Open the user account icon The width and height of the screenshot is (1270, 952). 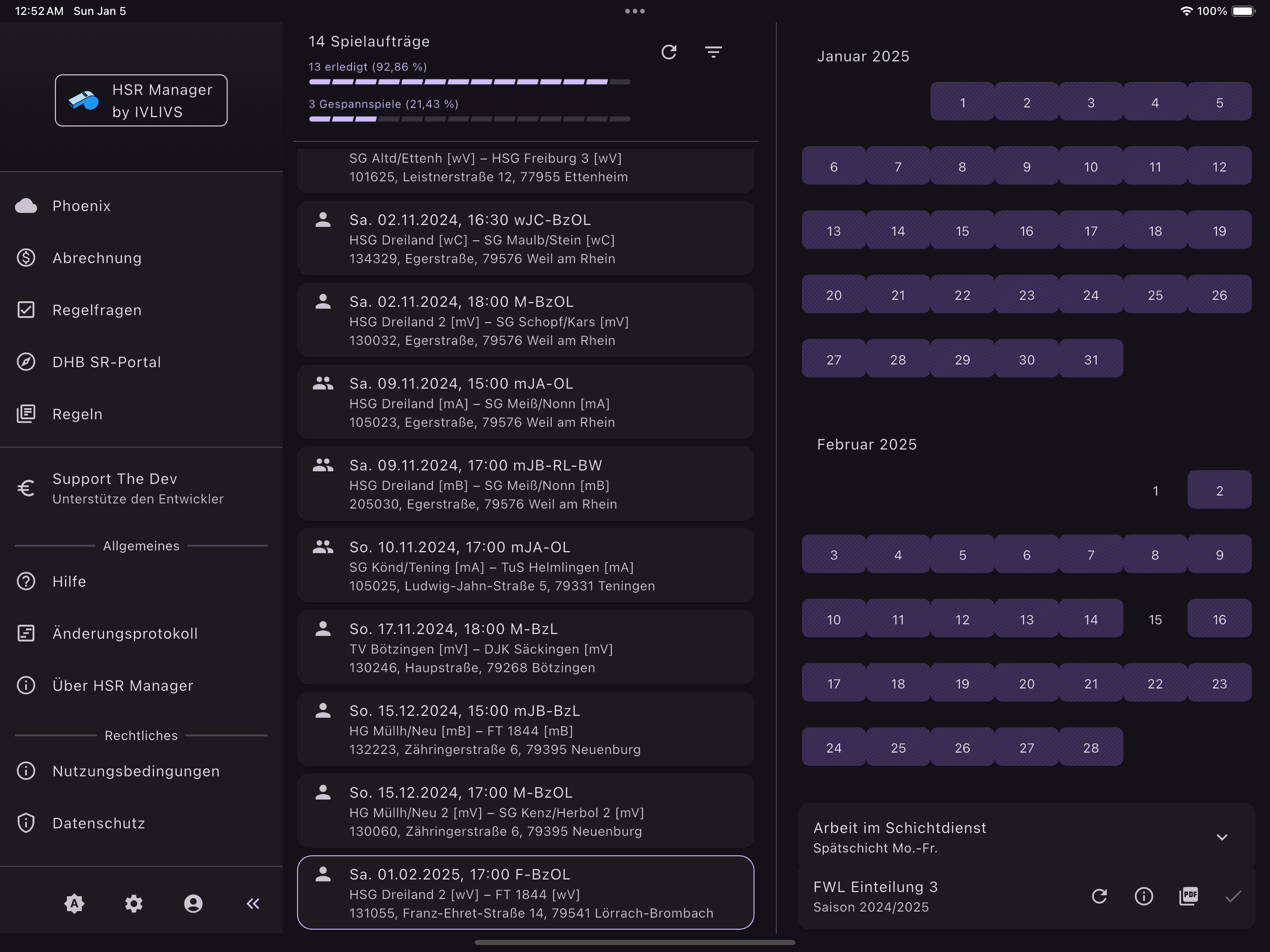point(193,904)
